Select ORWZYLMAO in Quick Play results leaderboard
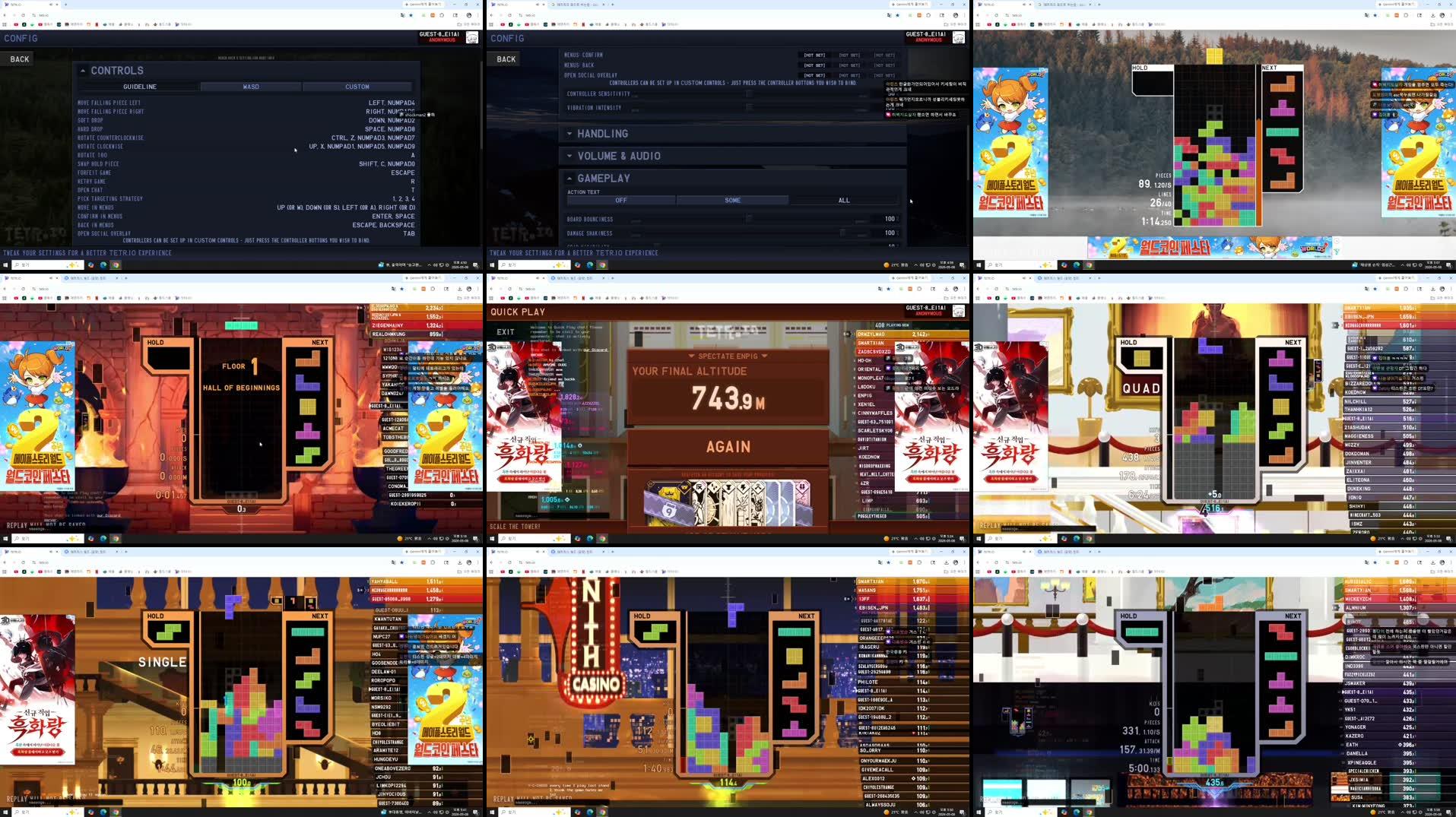This screenshot has width=1456, height=817. coord(912,334)
